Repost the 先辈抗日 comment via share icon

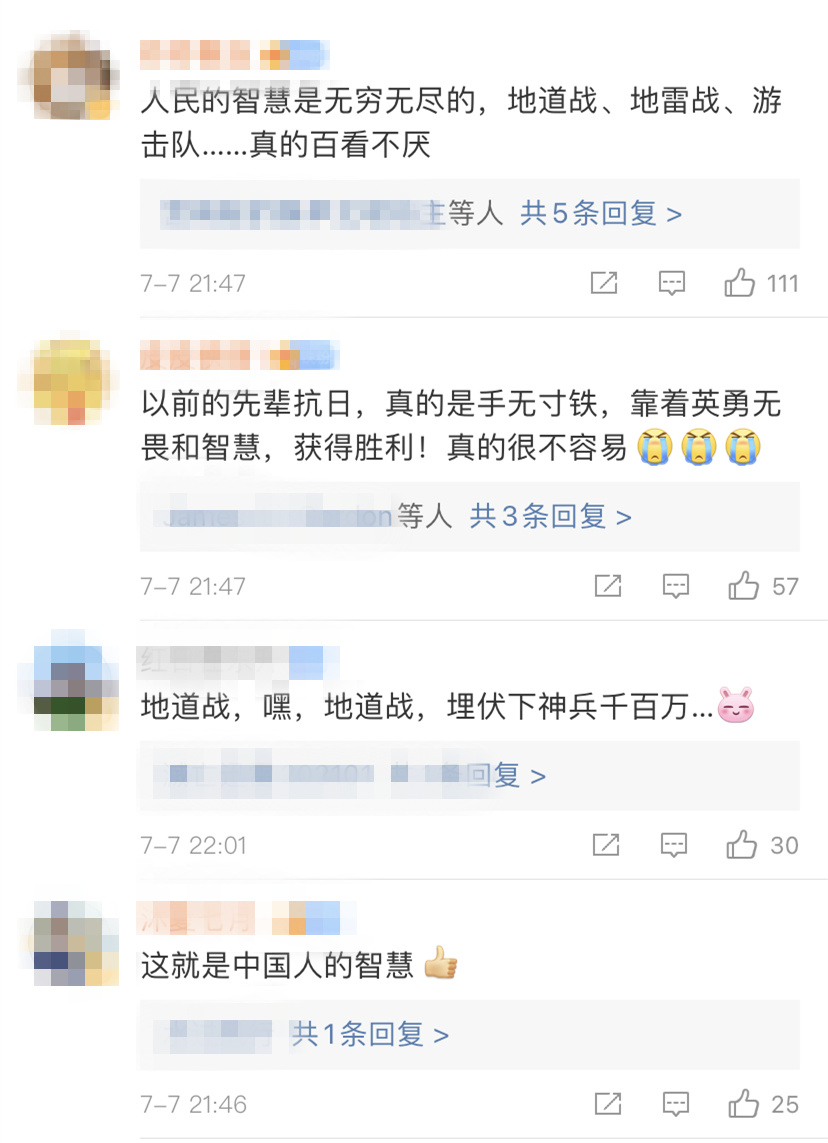608,585
